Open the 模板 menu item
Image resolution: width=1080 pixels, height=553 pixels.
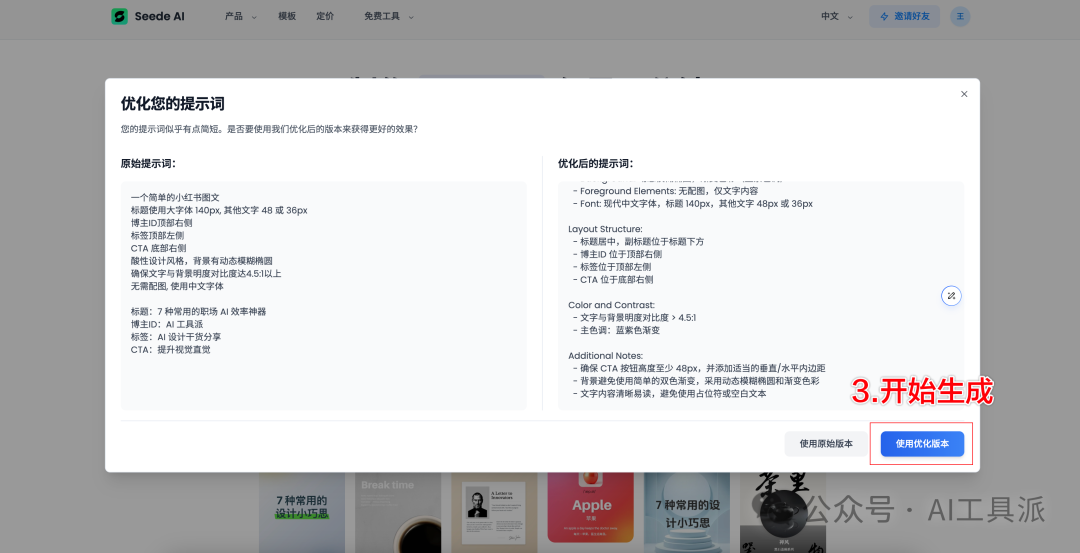pos(287,17)
